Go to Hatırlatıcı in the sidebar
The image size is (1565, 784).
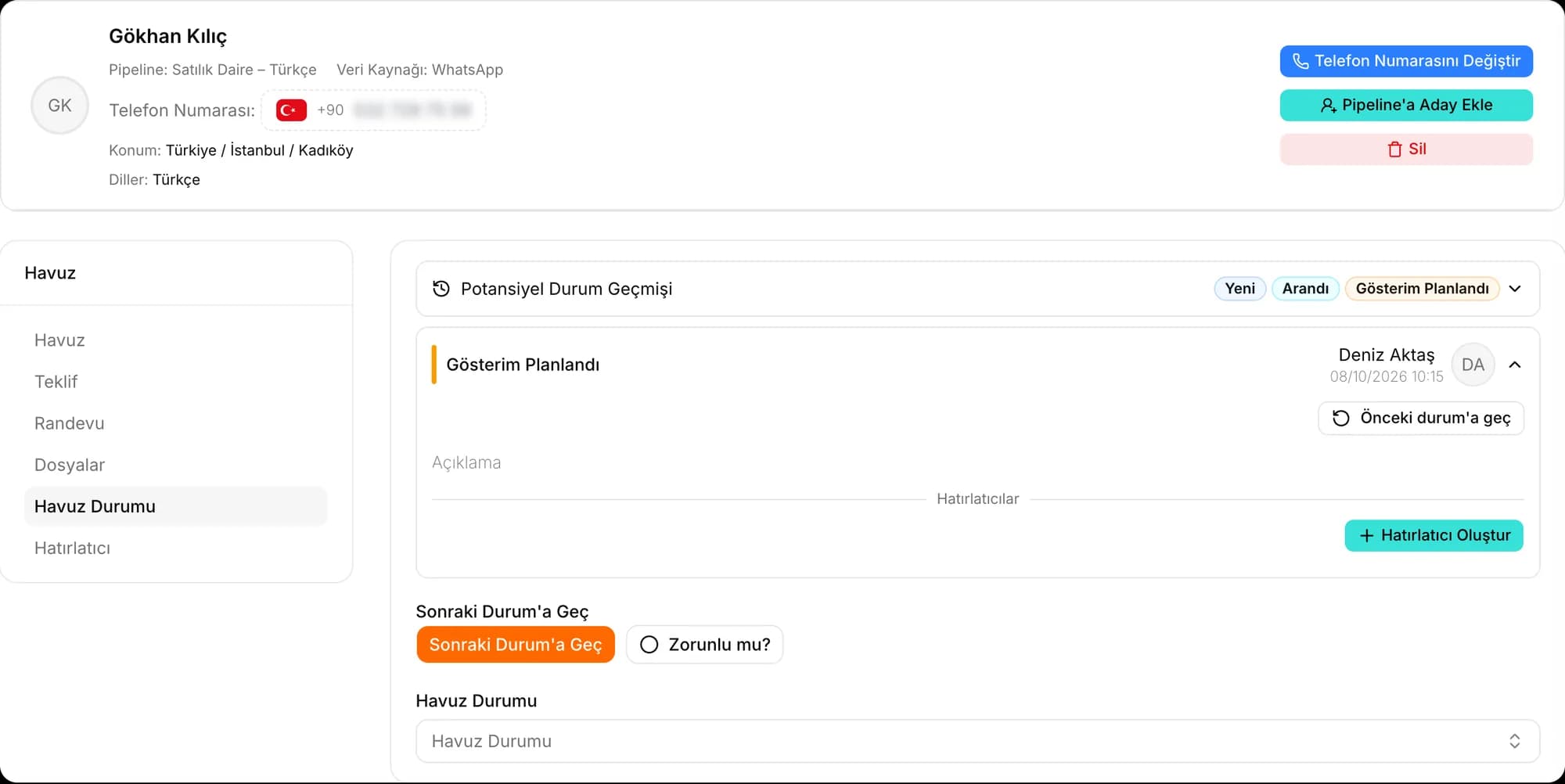click(72, 548)
